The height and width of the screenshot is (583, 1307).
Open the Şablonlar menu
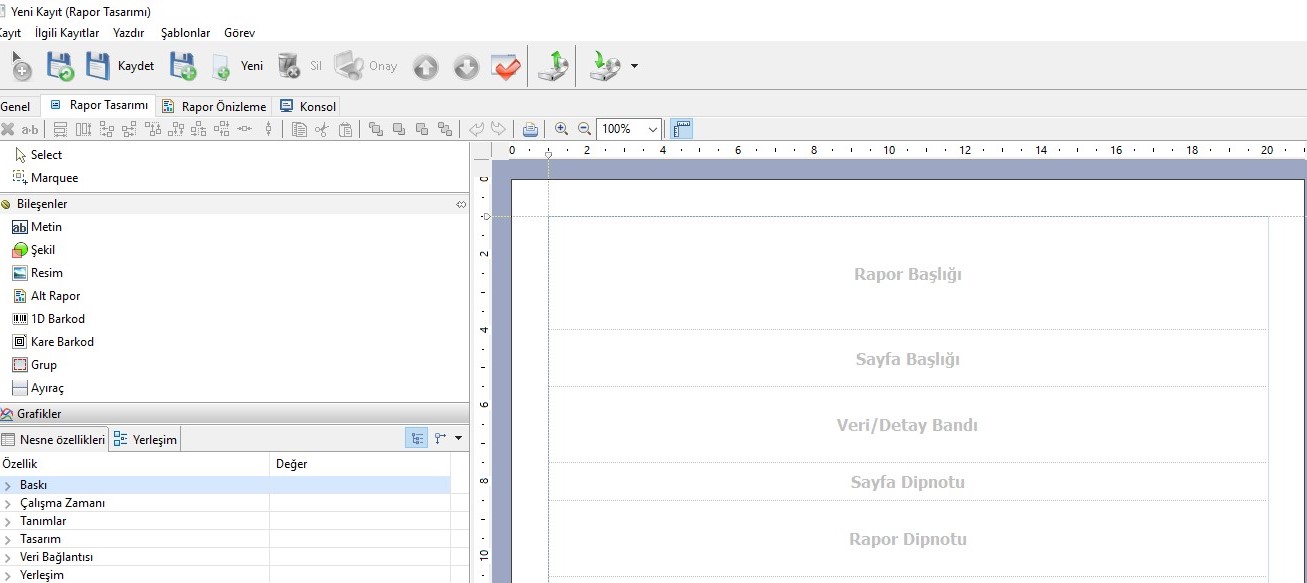point(185,33)
